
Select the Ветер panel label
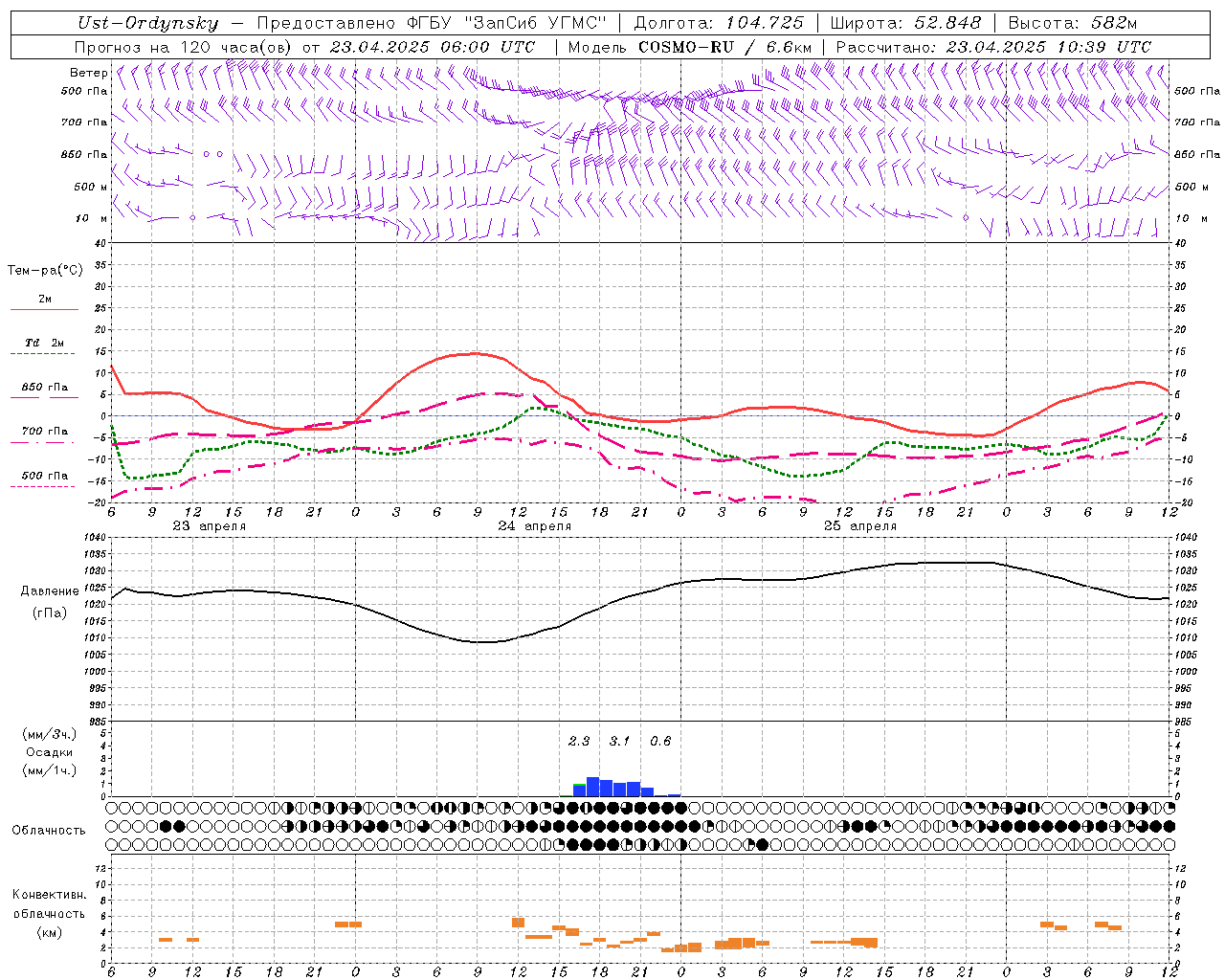coord(88,73)
